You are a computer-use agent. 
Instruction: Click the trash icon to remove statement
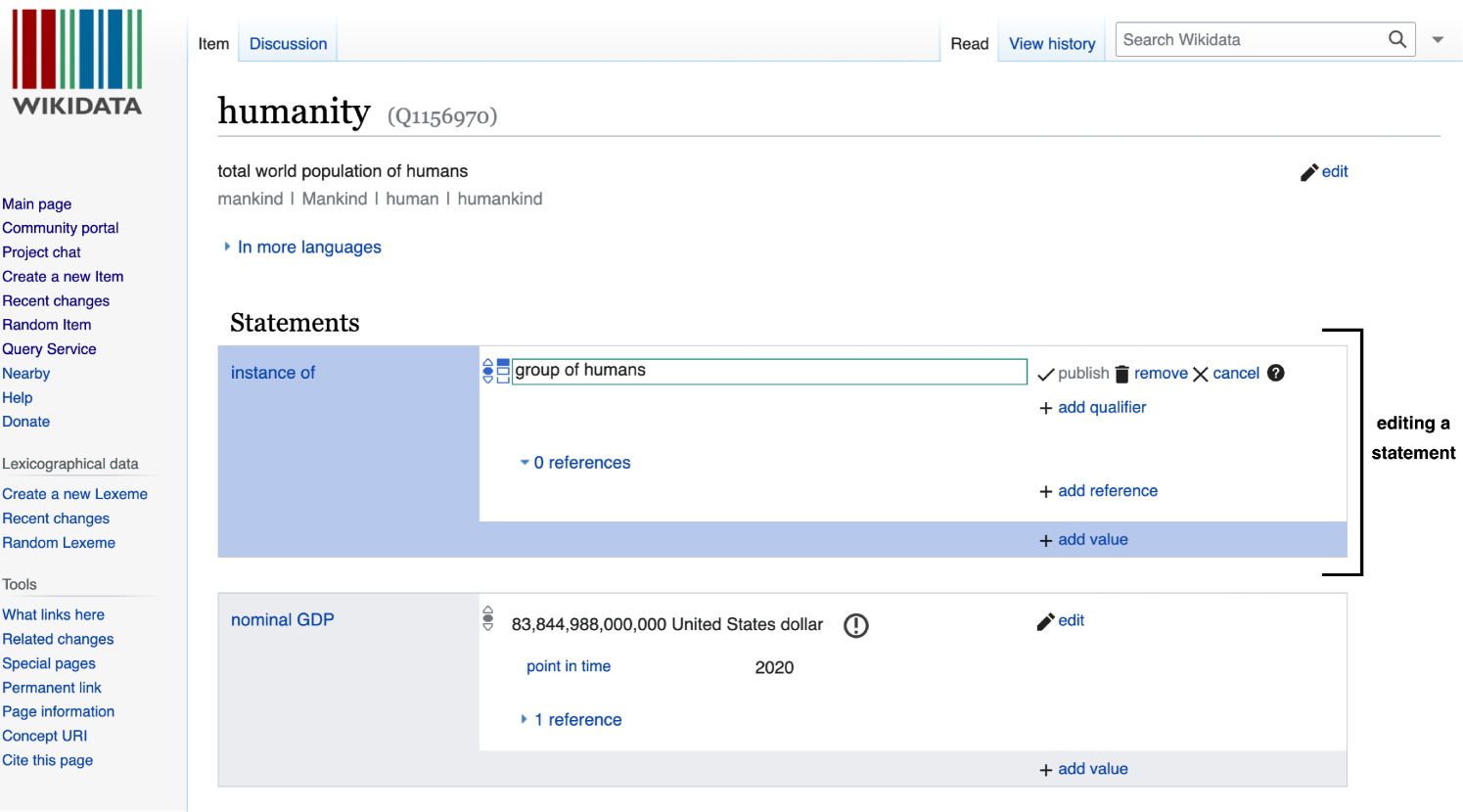(x=1122, y=374)
